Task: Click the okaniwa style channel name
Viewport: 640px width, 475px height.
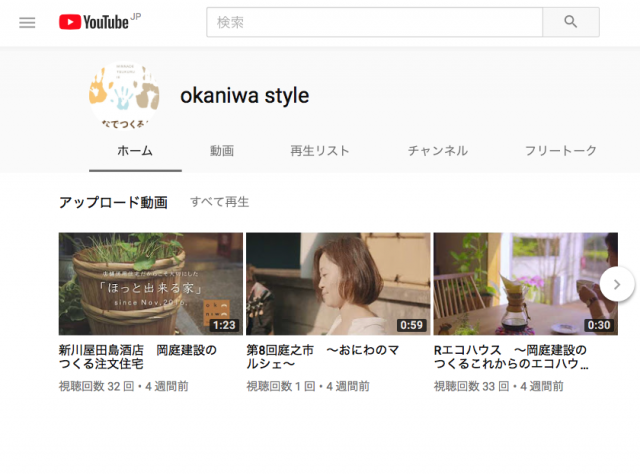Action: tap(244, 96)
